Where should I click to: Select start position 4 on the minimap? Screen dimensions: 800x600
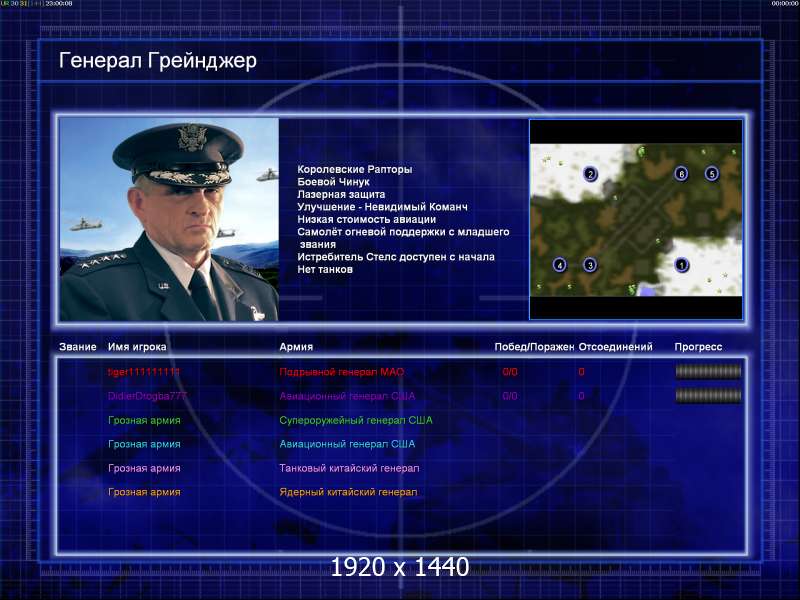pyautogui.click(x=560, y=265)
